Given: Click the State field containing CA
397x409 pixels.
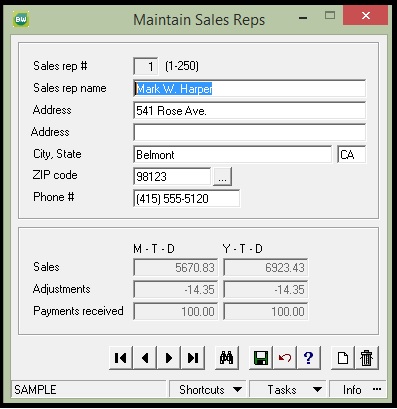Looking at the screenshot, I should pyautogui.click(x=352, y=154).
